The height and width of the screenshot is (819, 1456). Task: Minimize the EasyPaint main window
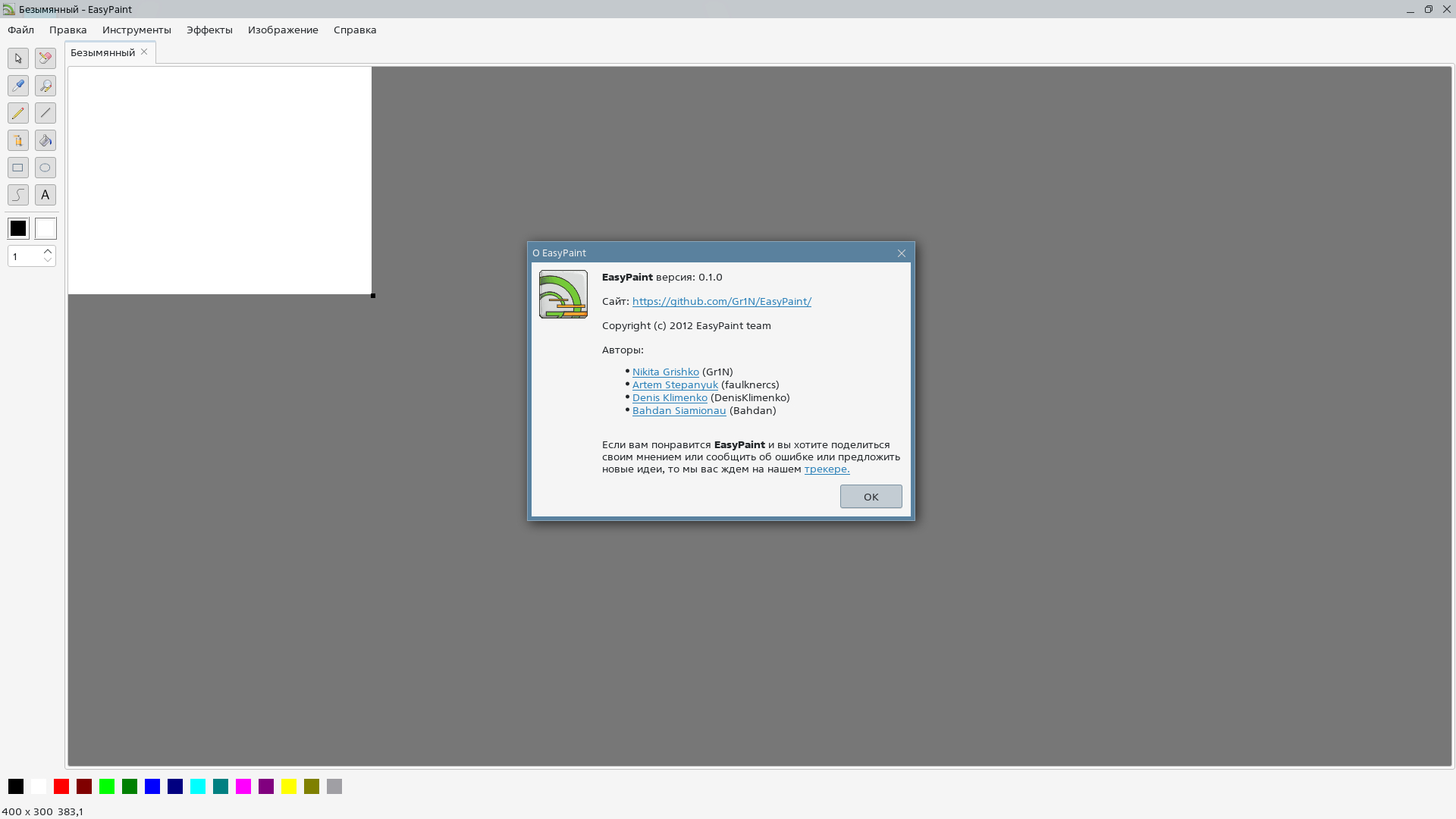click(1410, 9)
